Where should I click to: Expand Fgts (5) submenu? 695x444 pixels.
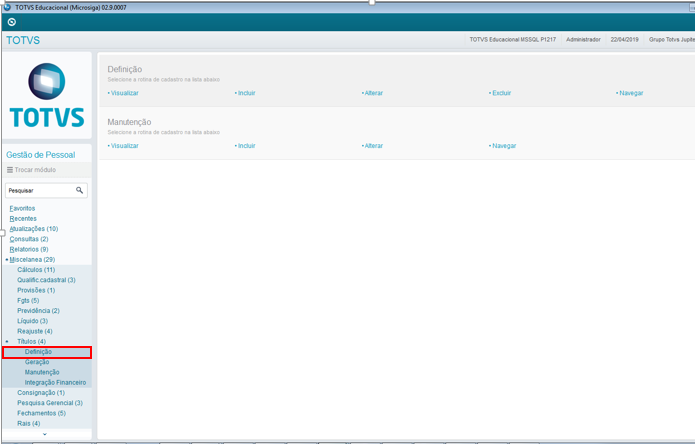click(28, 300)
